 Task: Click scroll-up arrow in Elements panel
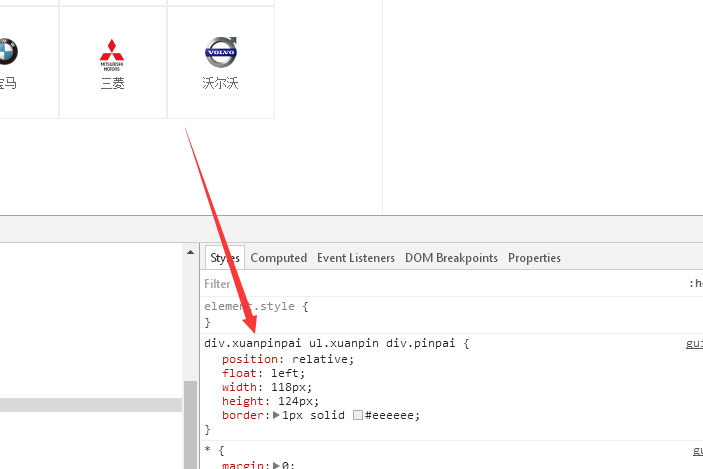(x=191, y=252)
